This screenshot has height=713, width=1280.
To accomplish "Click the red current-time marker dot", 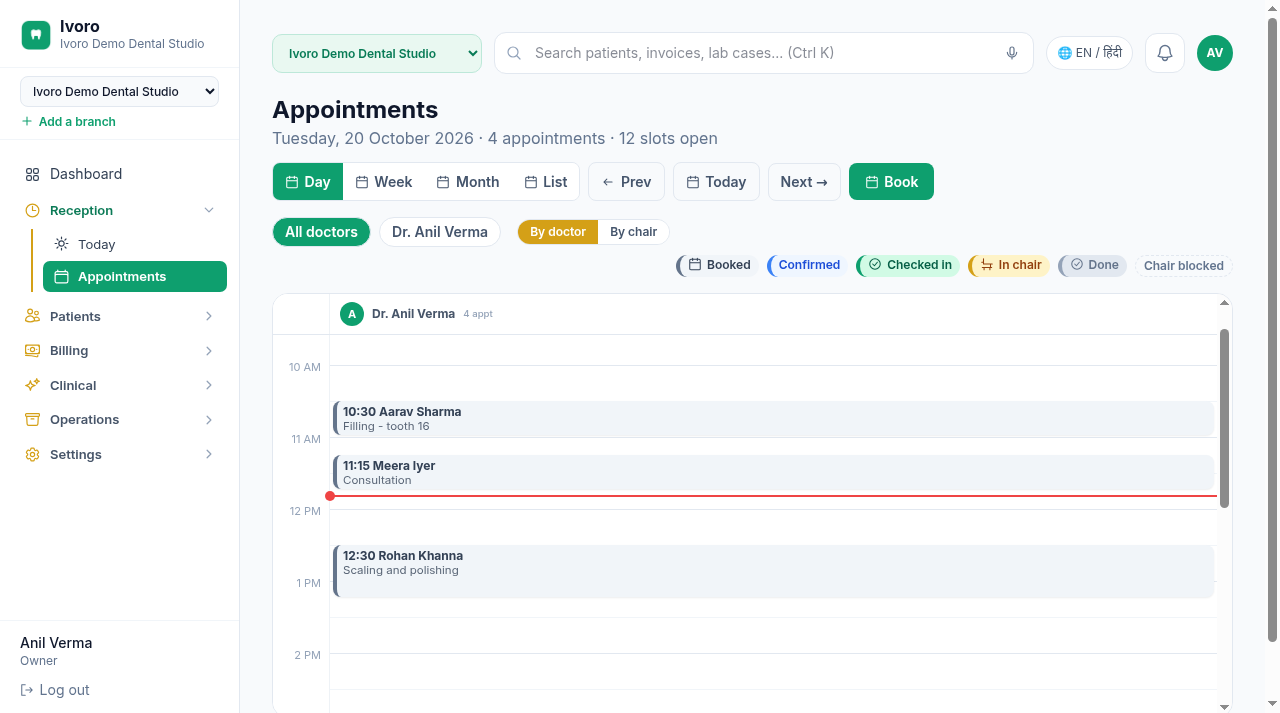I will click(x=330, y=496).
